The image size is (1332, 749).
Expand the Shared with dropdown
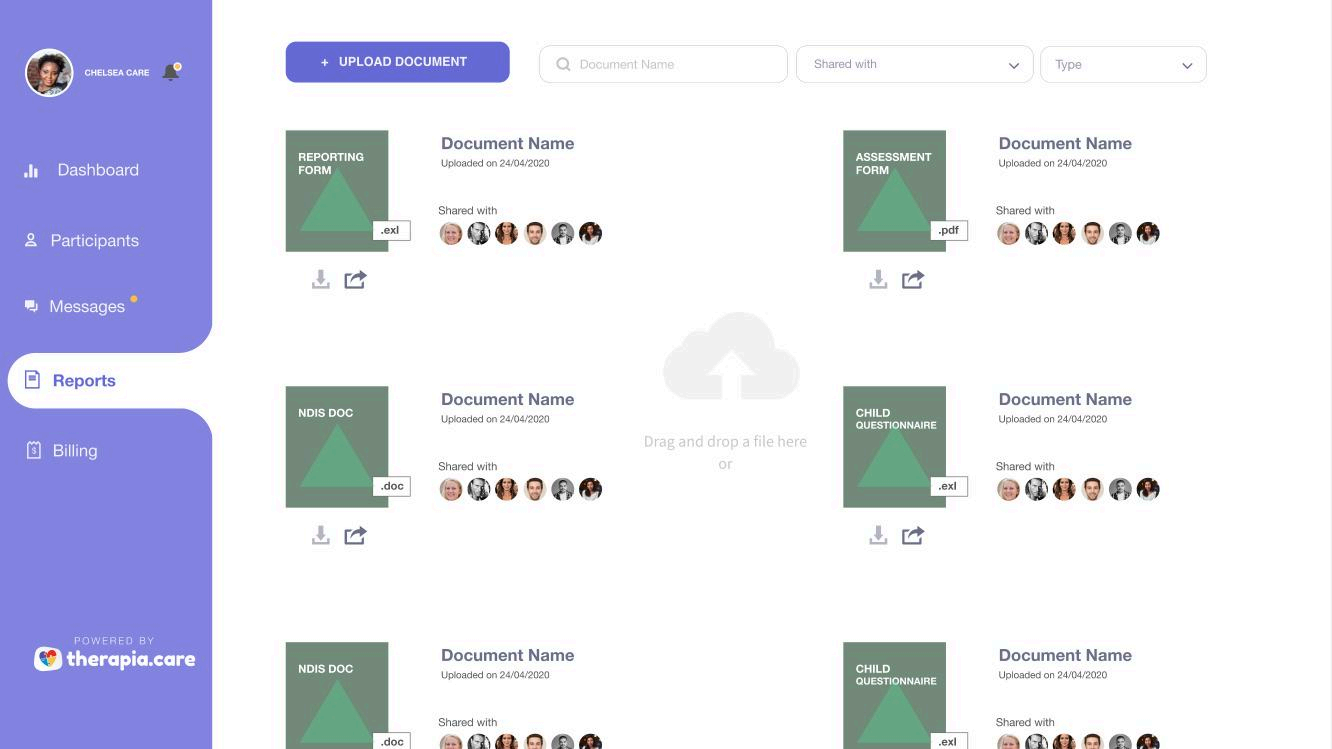point(914,65)
